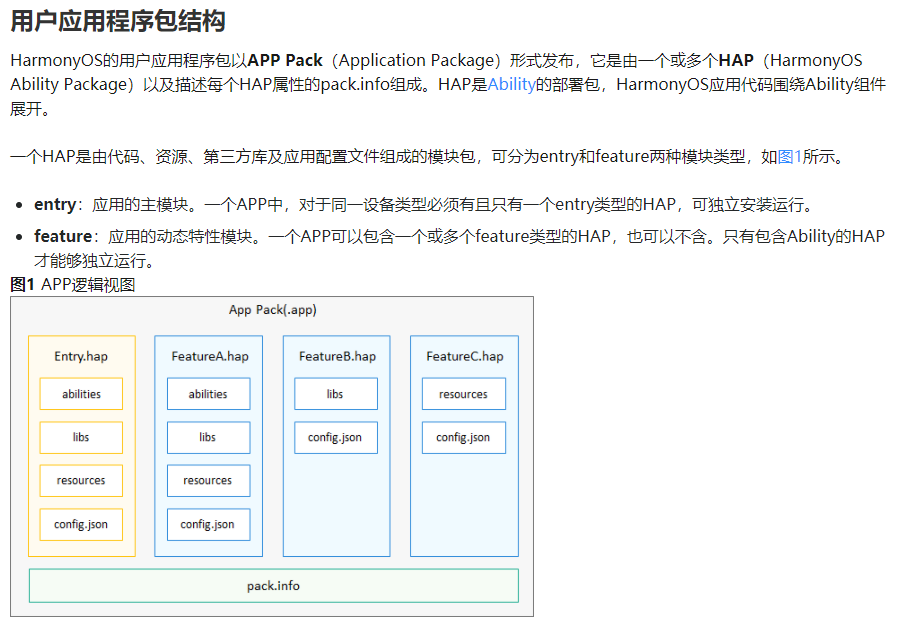Open the blue Ability hyperlink
Image resolution: width=907 pixels, height=623 pixels.
tap(511, 85)
